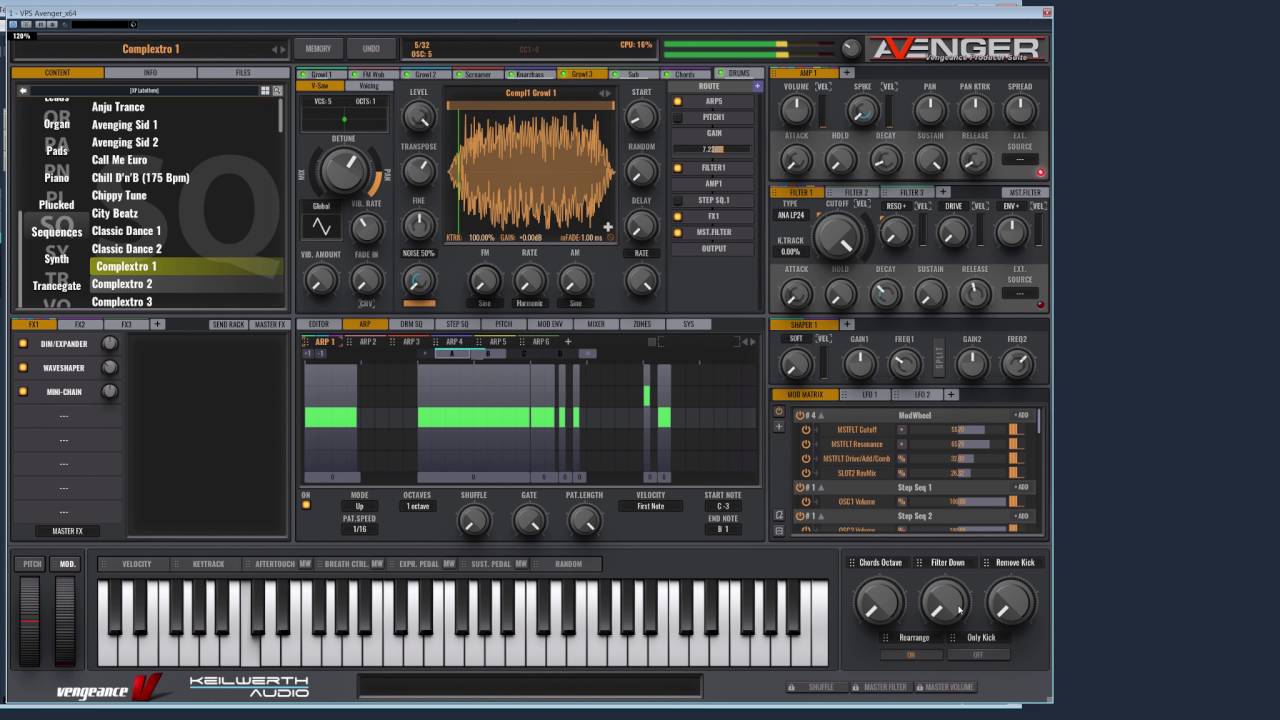Click the MOD wheel
This screenshot has width=1280, height=720.
[65, 621]
